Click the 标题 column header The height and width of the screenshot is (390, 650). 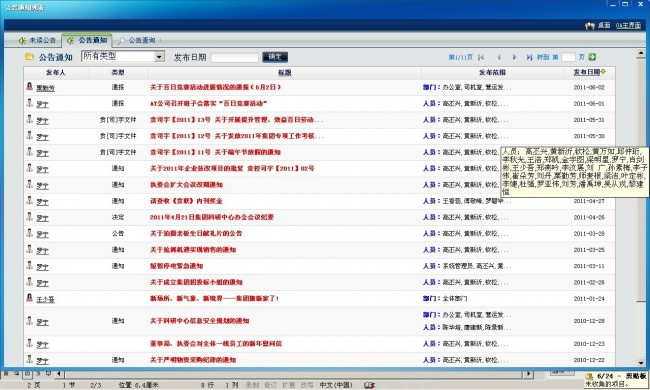point(284,73)
